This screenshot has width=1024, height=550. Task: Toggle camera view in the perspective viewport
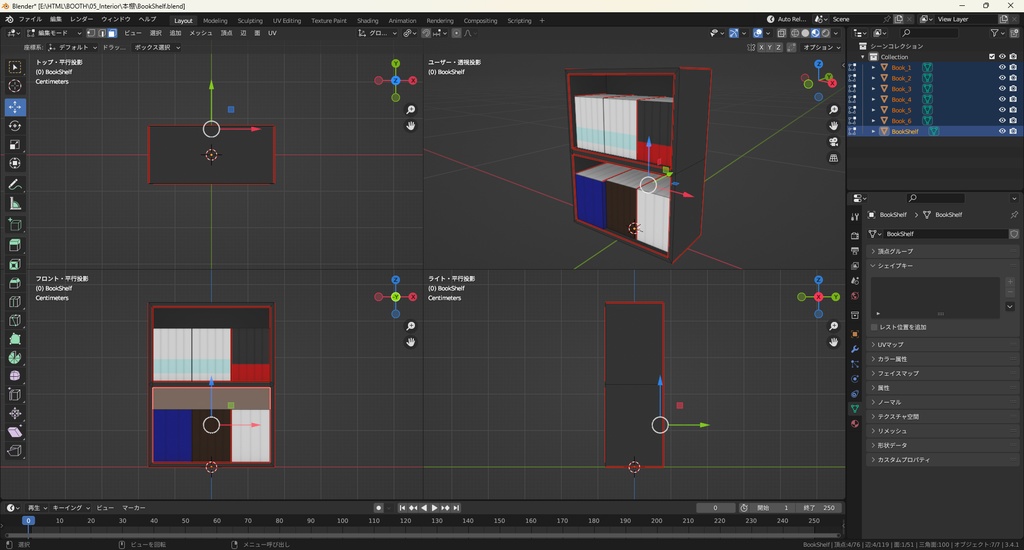pos(833,142)
